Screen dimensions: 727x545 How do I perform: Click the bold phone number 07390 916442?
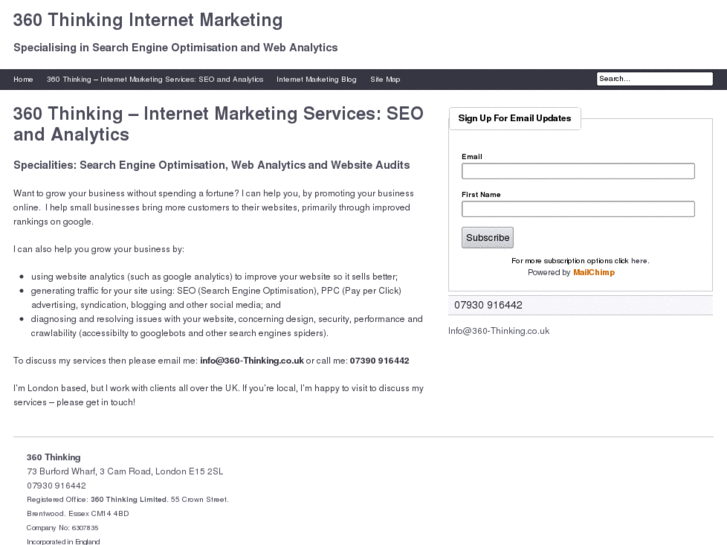379,360
